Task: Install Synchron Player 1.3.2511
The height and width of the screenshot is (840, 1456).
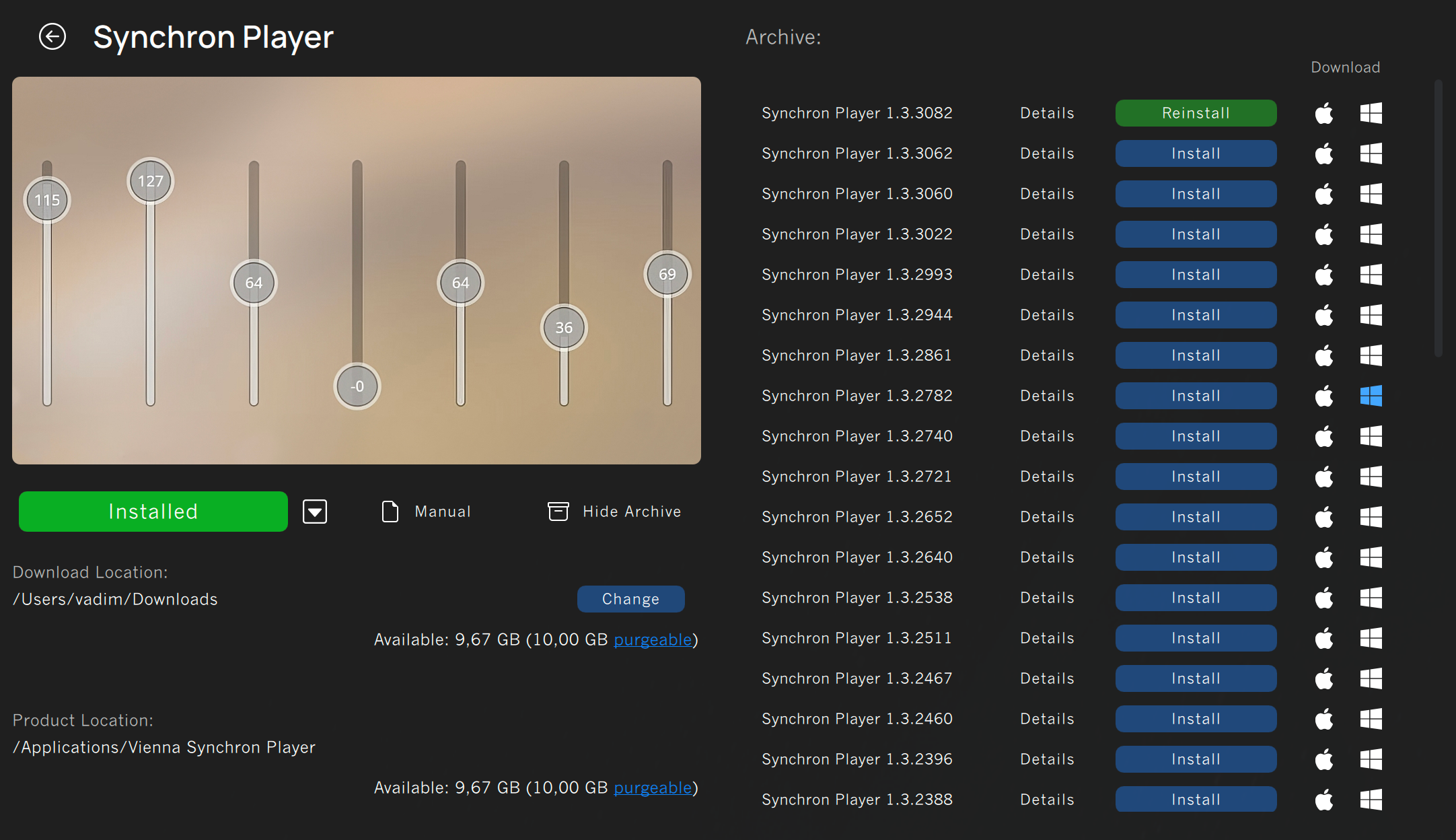Action: click(1196, 638)
